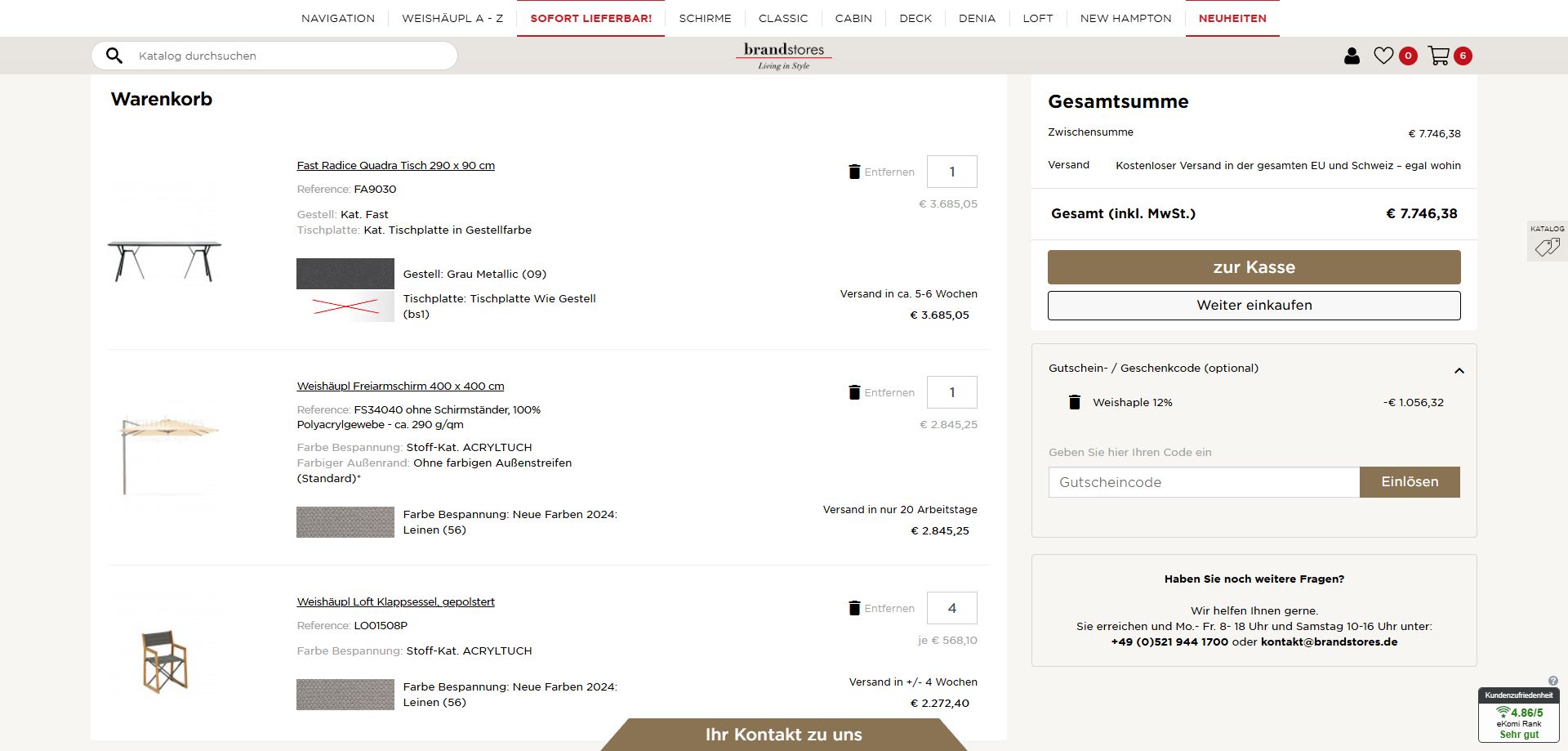Click the Loft Klappsessel chair thumbnail
The width and height of the screenshot is (1568, 751).
click(165, 661)
